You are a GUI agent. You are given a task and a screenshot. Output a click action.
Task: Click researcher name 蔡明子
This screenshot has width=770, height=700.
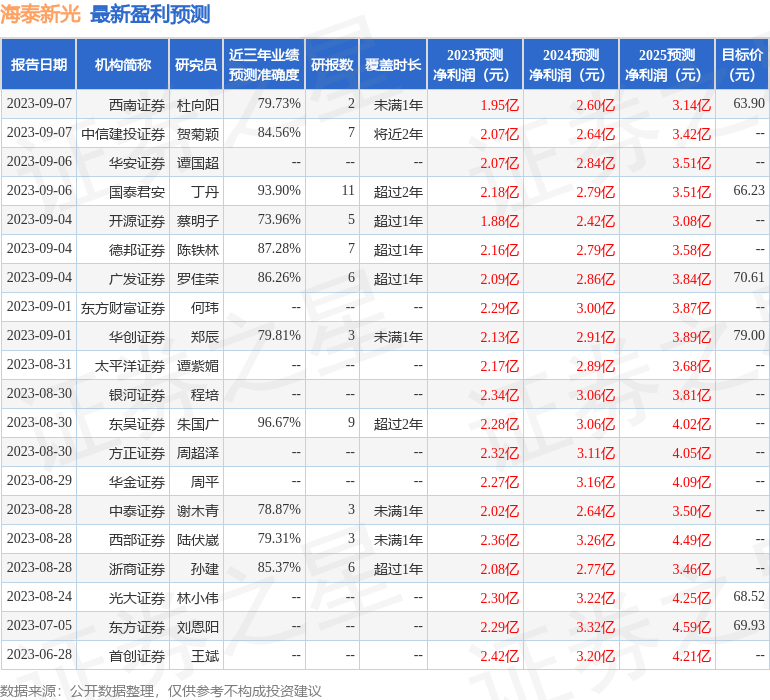(x=198, y=221)
